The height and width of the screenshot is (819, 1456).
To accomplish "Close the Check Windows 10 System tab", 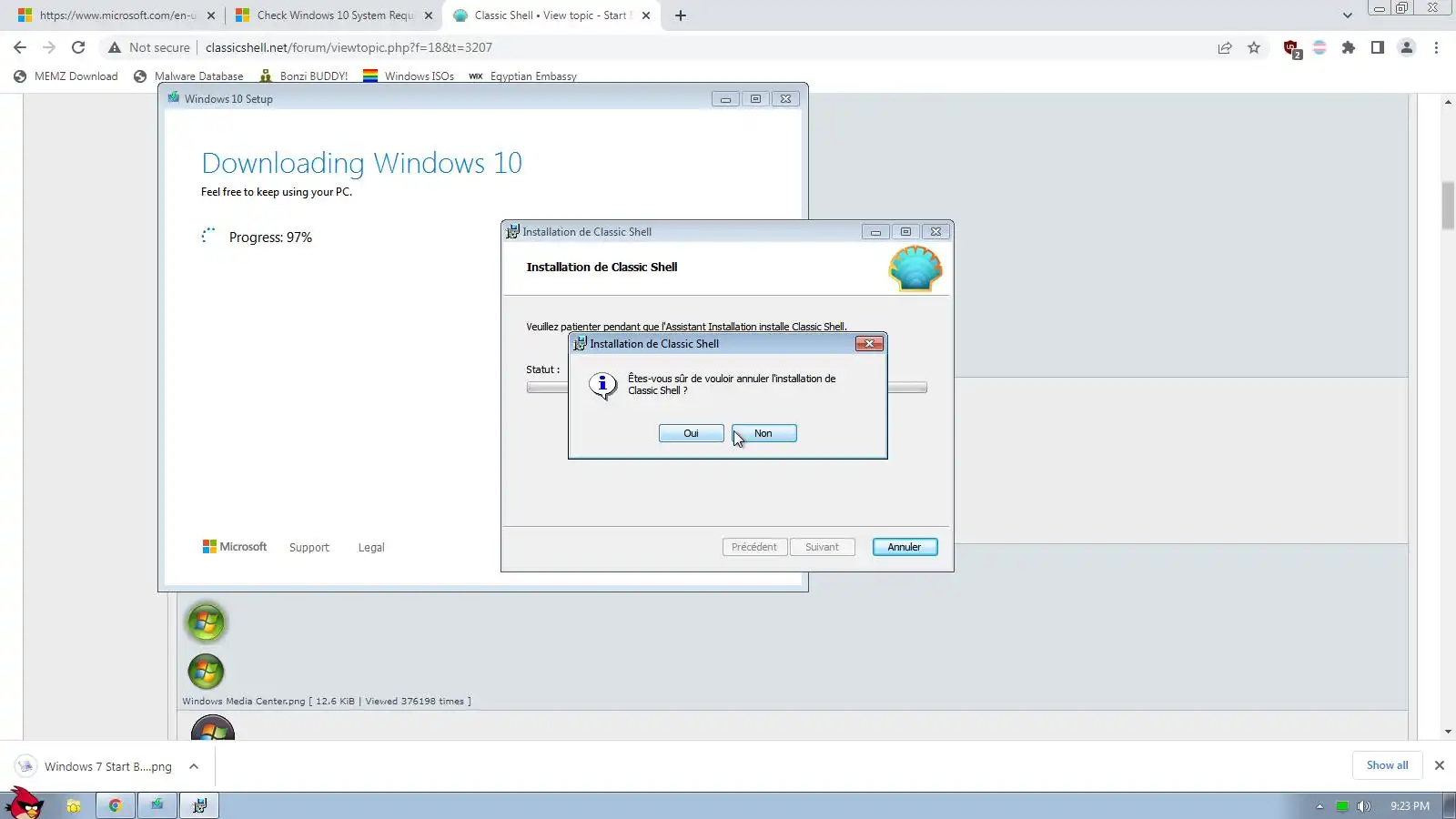I will point(429,15).
